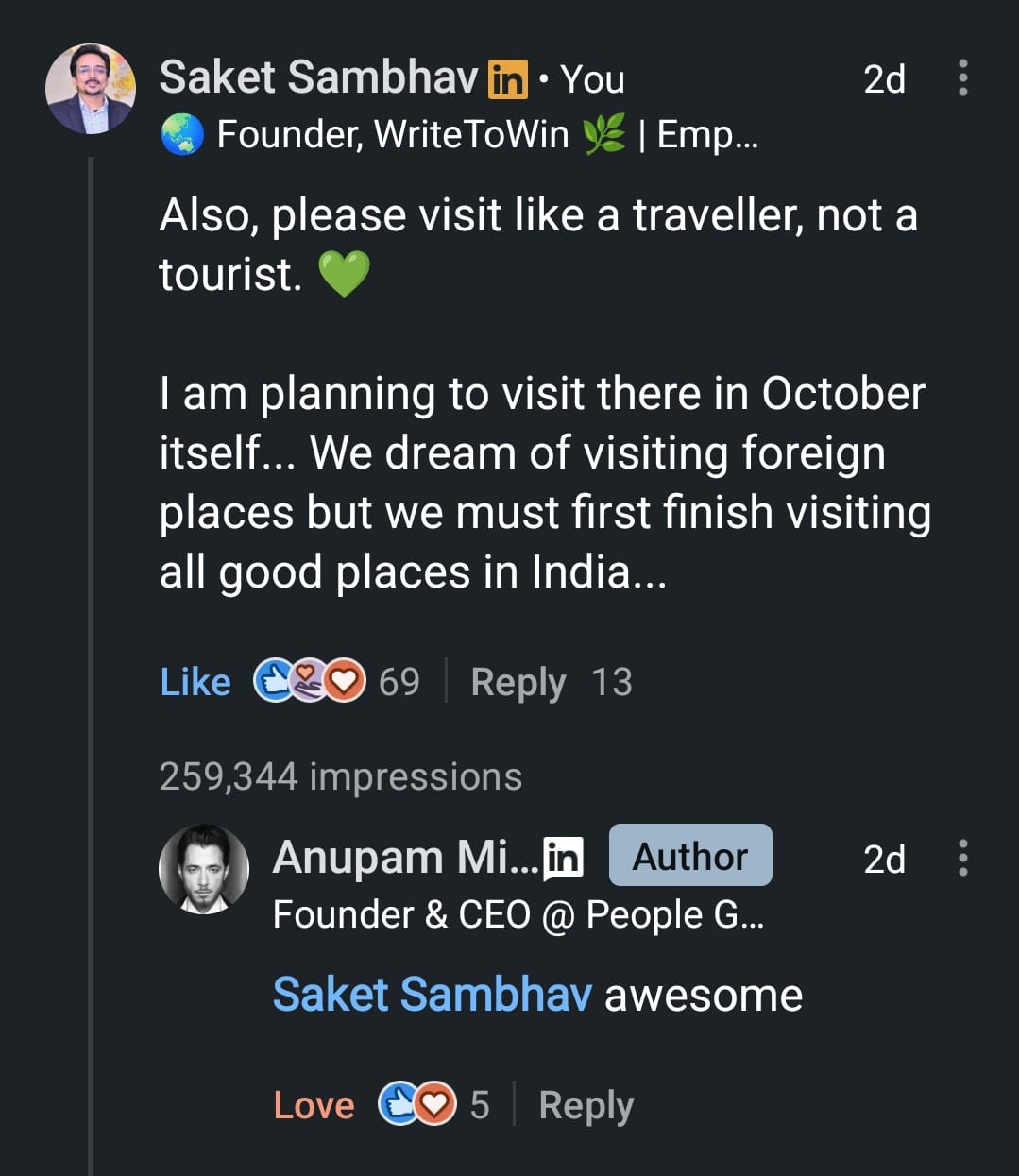Click the green heart emoji
The width and height of the screenshot is (1019, 1176).
click(344, 274)
